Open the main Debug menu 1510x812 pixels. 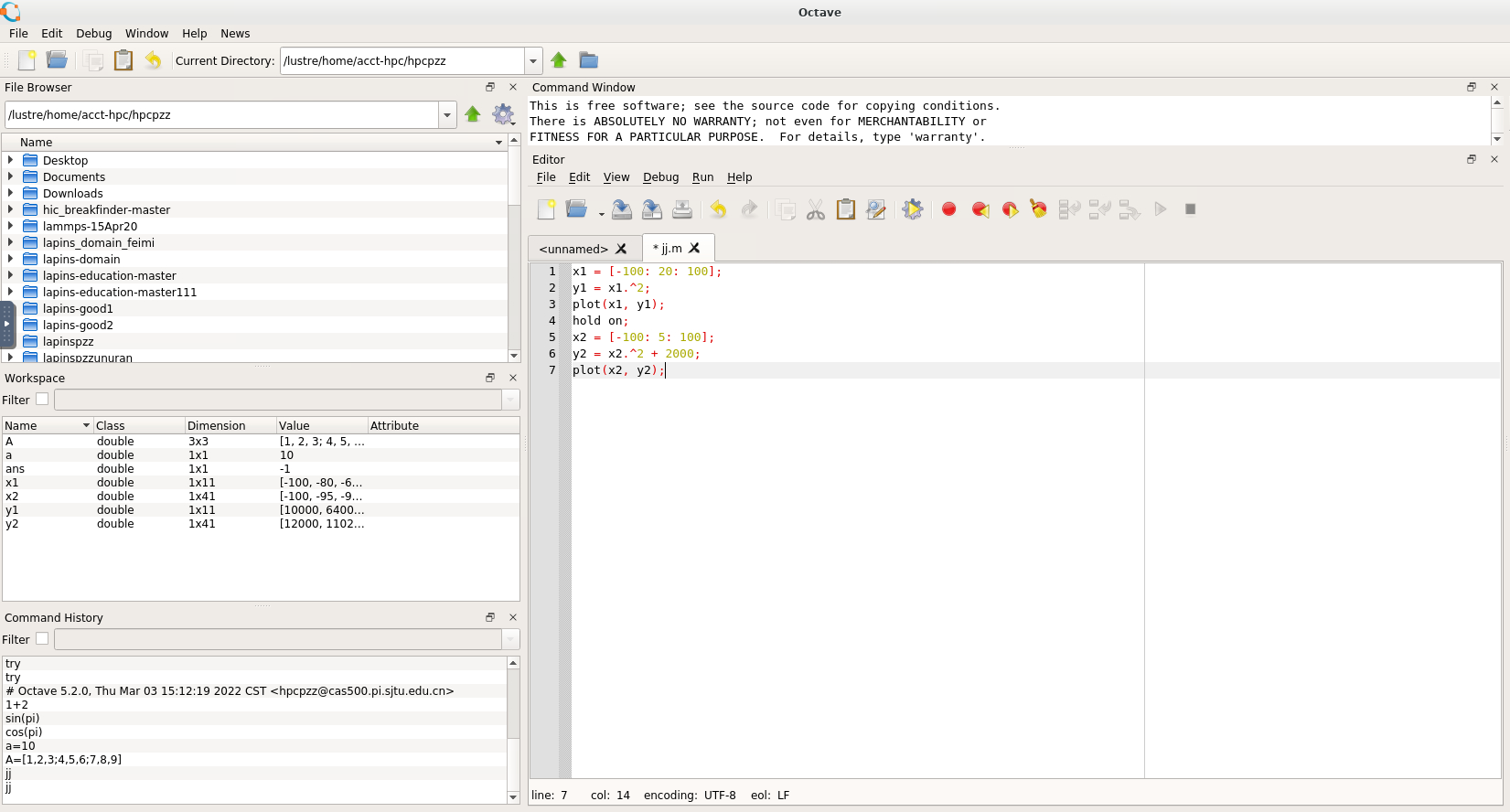(93, 33)
